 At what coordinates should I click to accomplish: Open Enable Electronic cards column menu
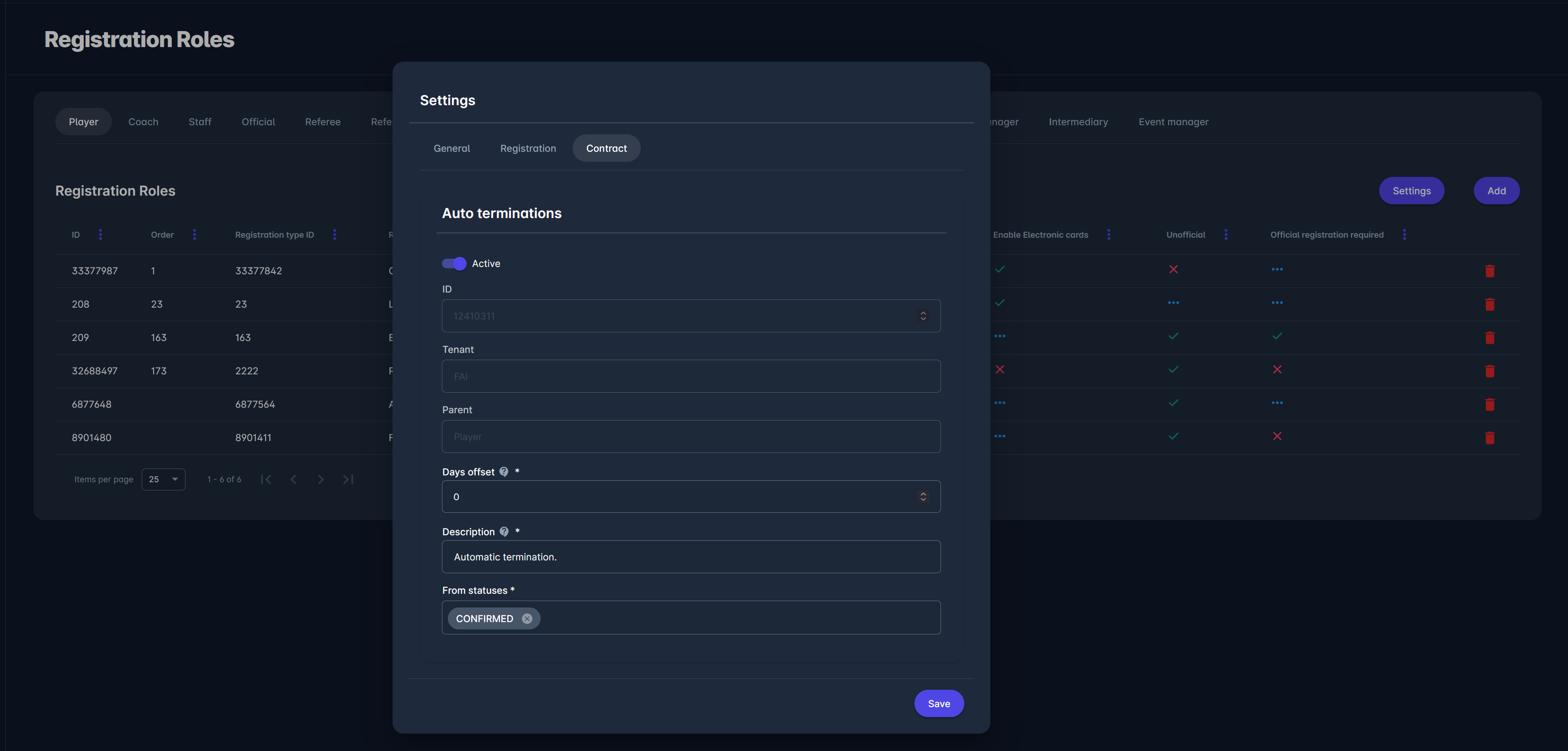(x=1108, y=234)
